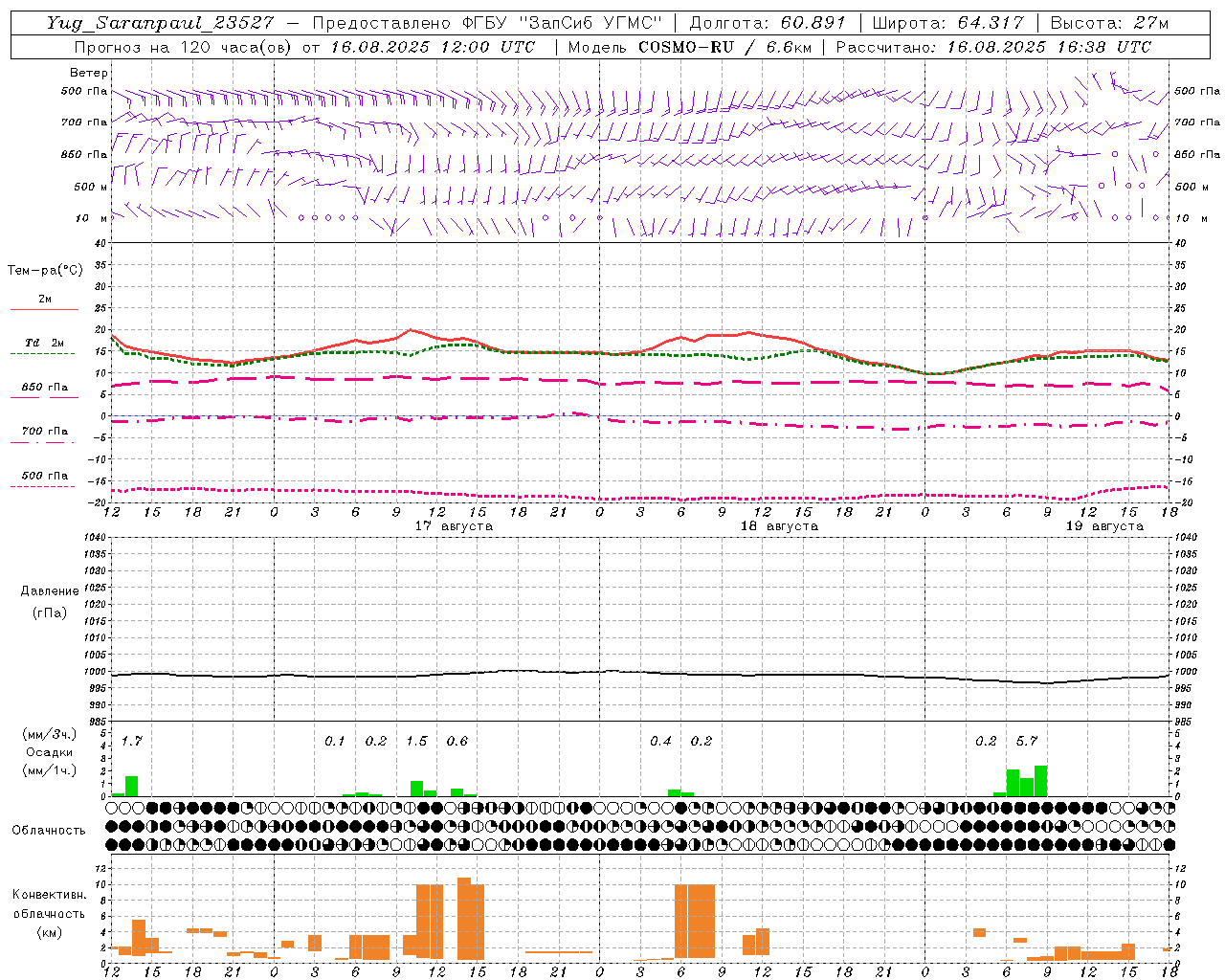Select forecast start '16.08.2025 12:00 UTC'
This screenshot has height=980, width=1225.
pos(433,47)
